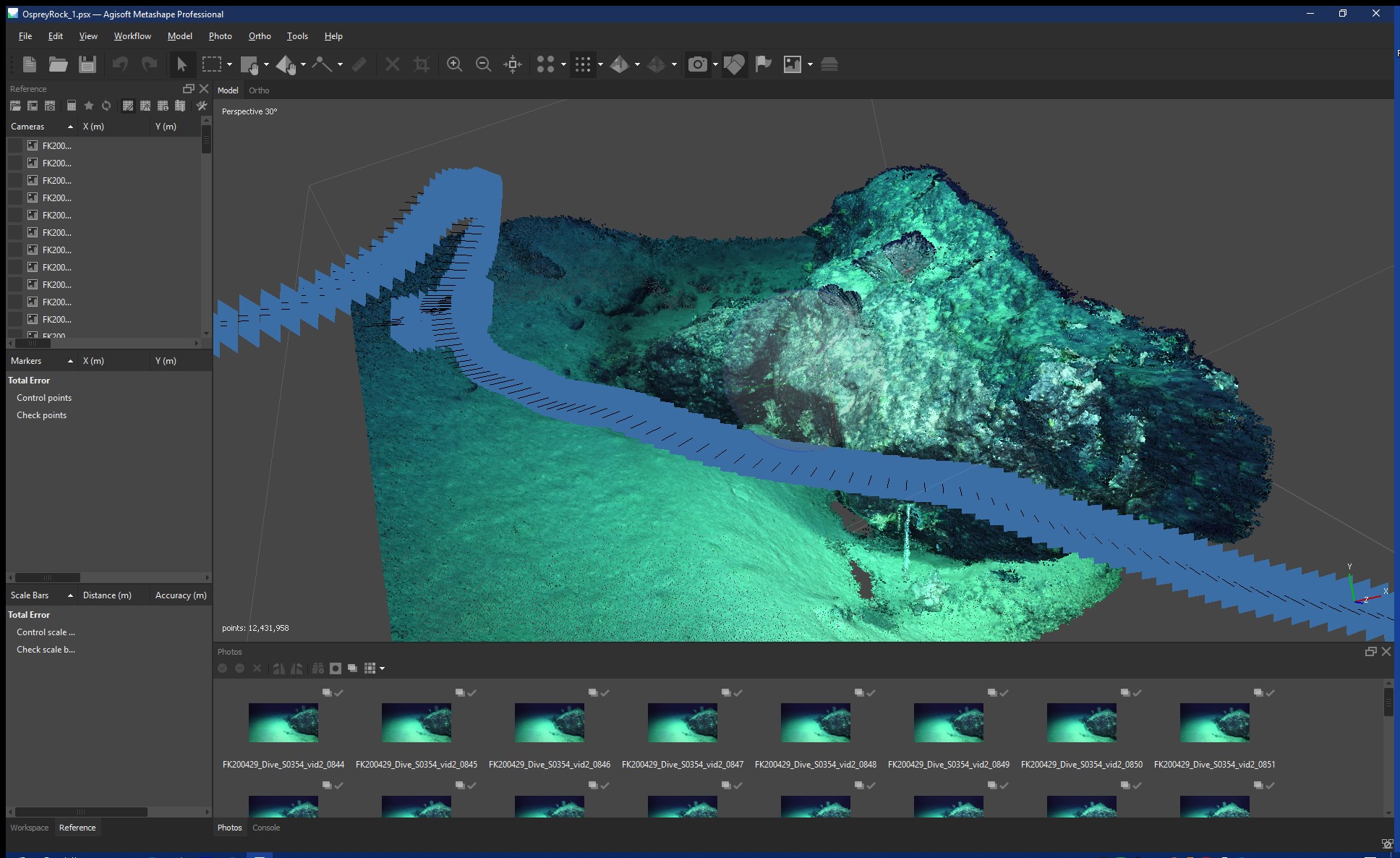Click the marker/flag placement icon
Image resolution: width=1400 pixels, height=858 pixels.
(x=762, y=63)
